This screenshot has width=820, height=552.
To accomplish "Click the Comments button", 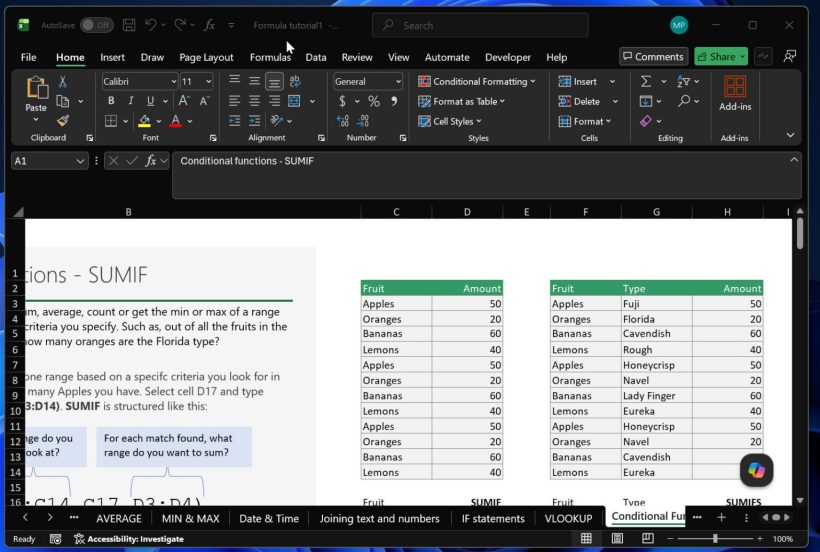I will click(x=653, y=56).
